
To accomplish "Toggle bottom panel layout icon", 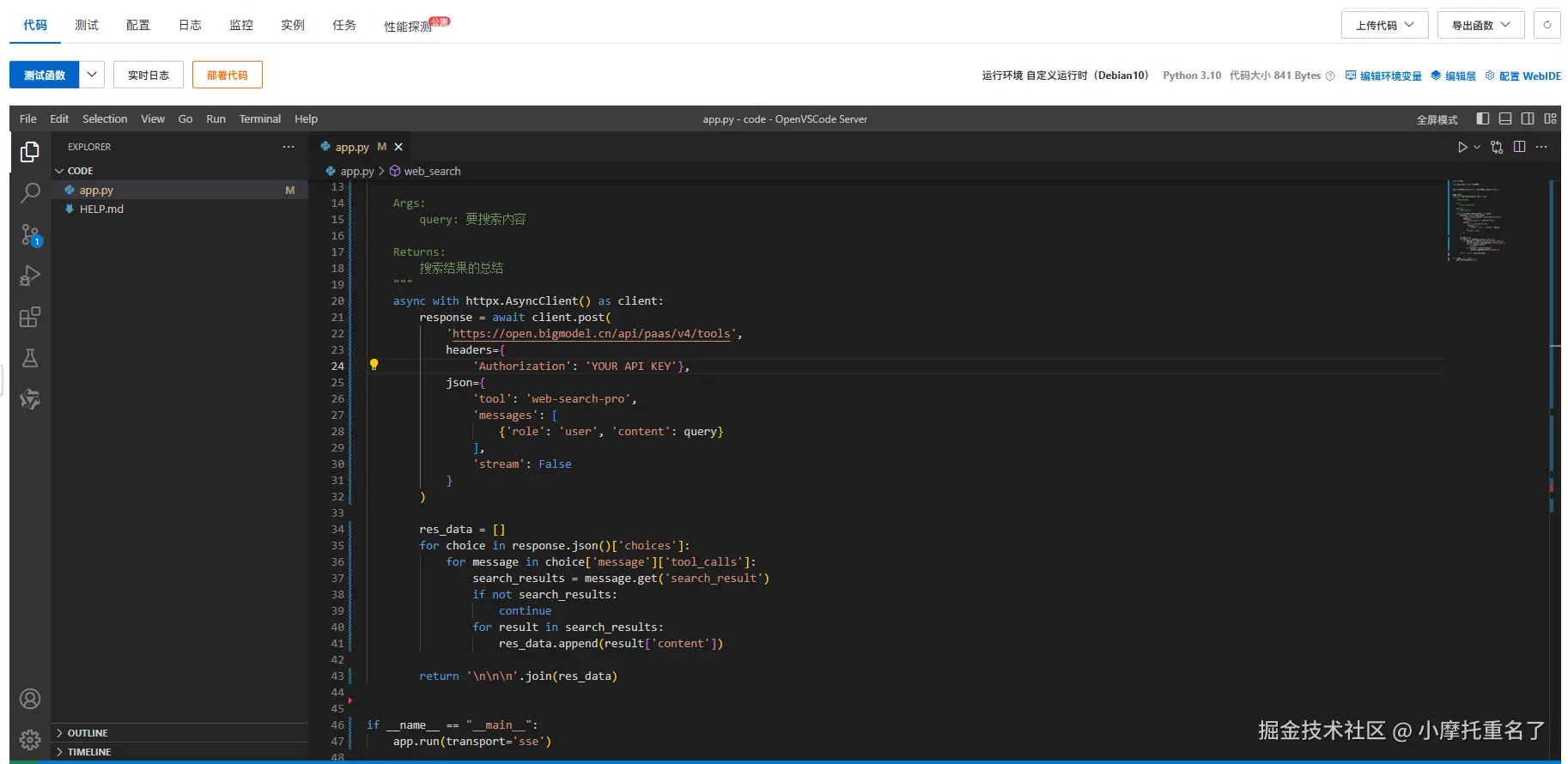I will (x=1505, y=118).
